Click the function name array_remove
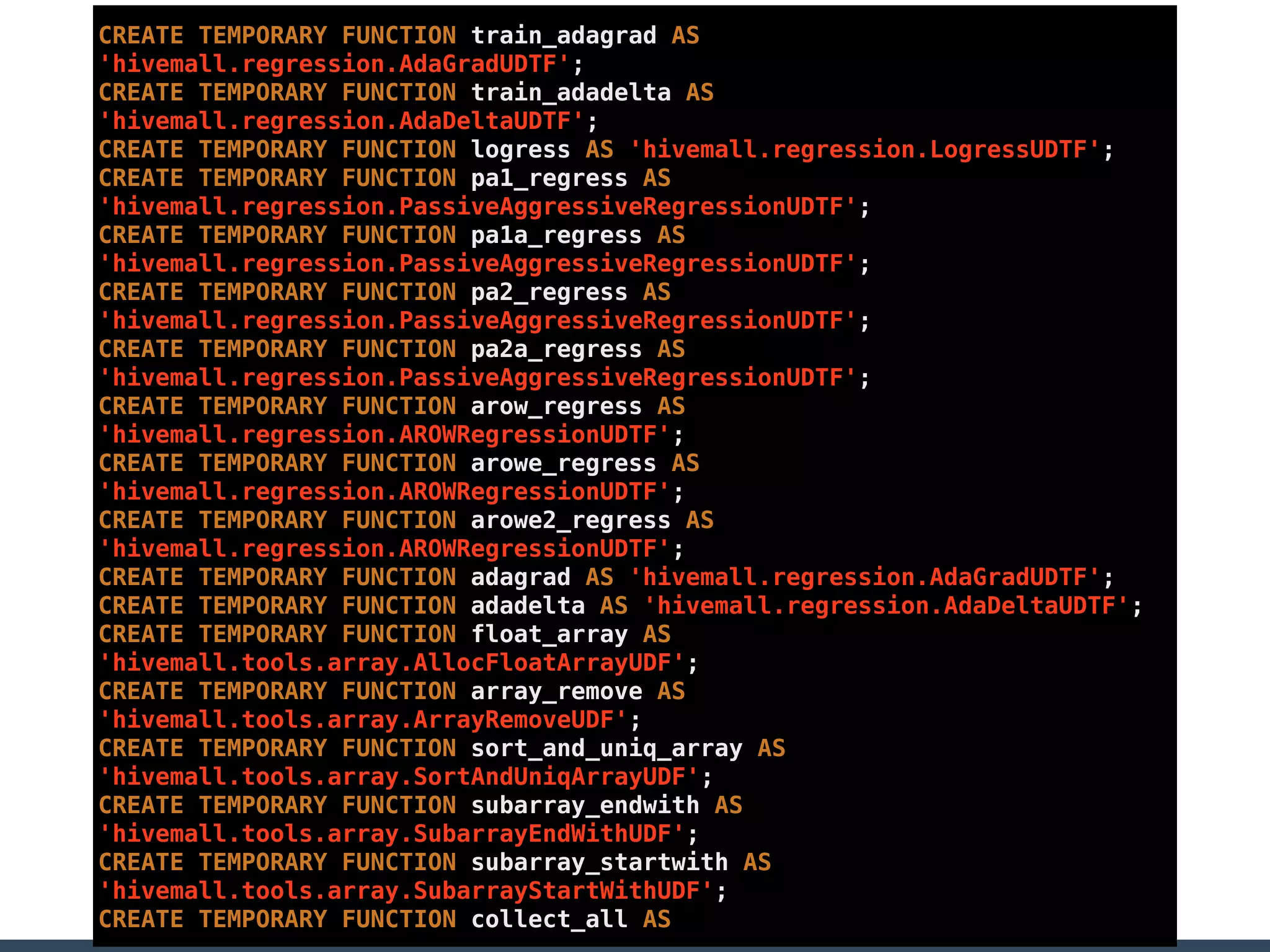The image size is (1270, 952). (557, 692)
